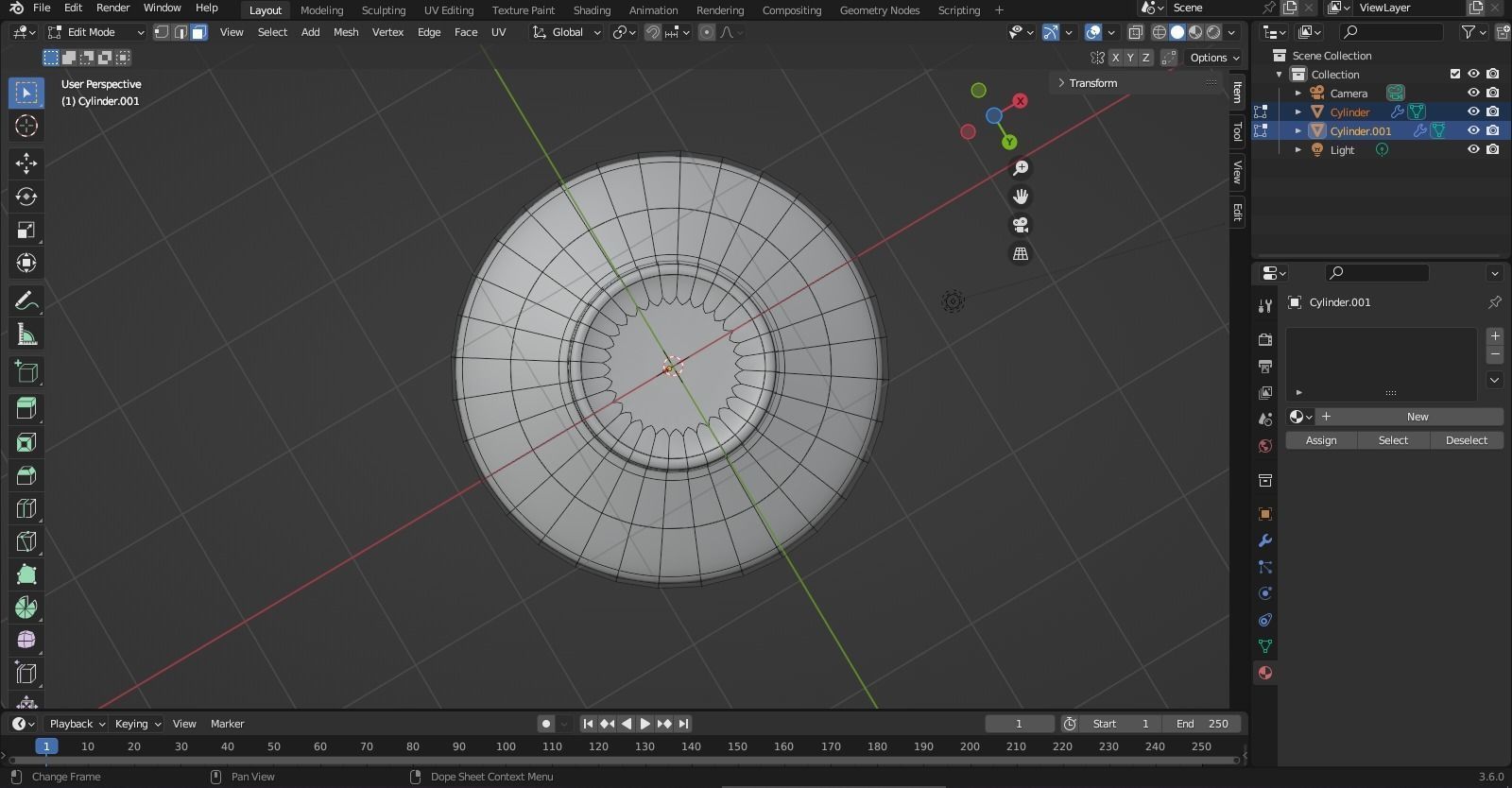This screenshot has height=788, width=1512.
Task: Open the World properties tab
Action: pos(1265,446)
